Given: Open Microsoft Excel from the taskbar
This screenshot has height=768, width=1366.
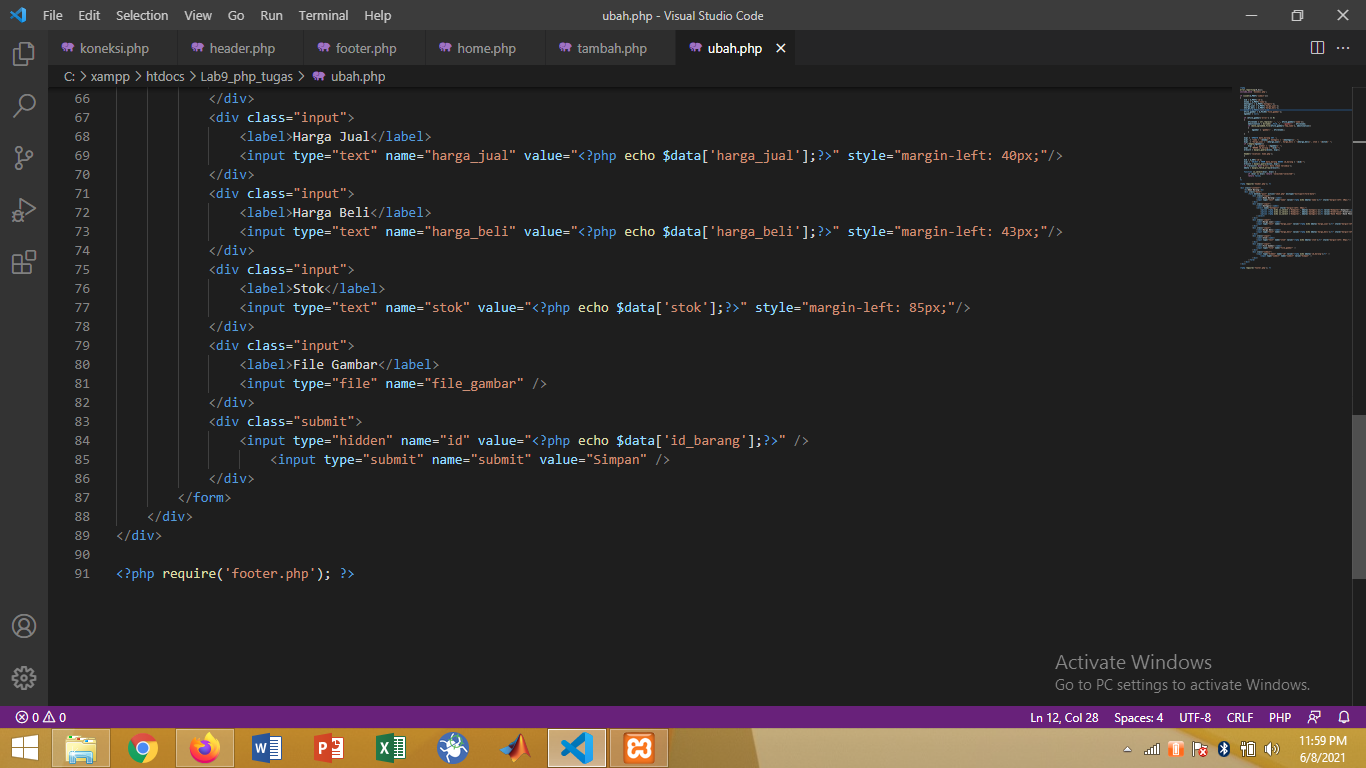Looking at the screenshot, I should [391, 748].
